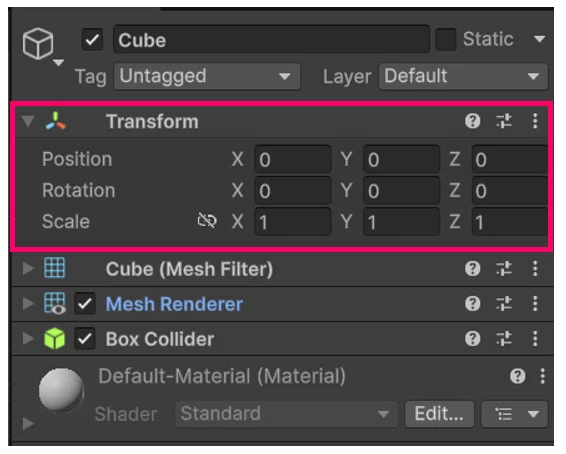This screenshot has height=454, width=566.
Task: Open the Transform three-dot options menu
Action: (535, 121)
